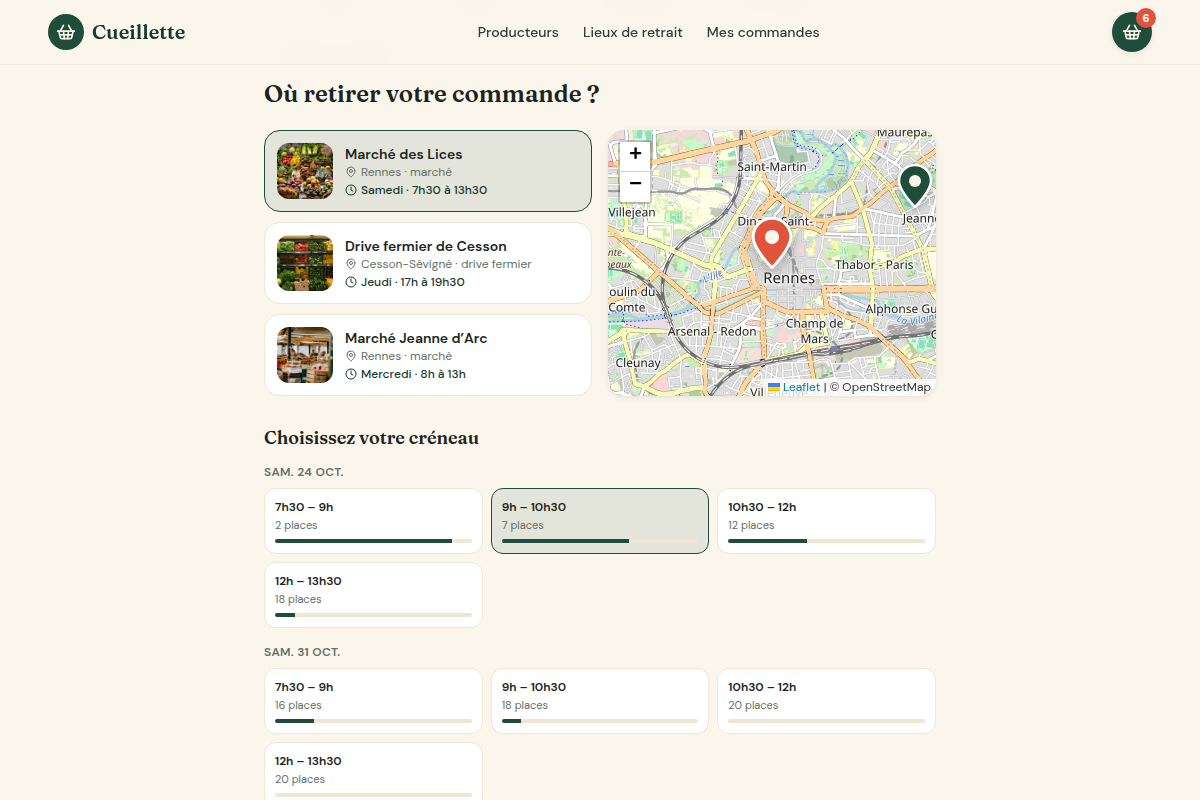Open the shopping cart with 6 items
Screen dimensions: 1200x800
tap(1132, 32)
